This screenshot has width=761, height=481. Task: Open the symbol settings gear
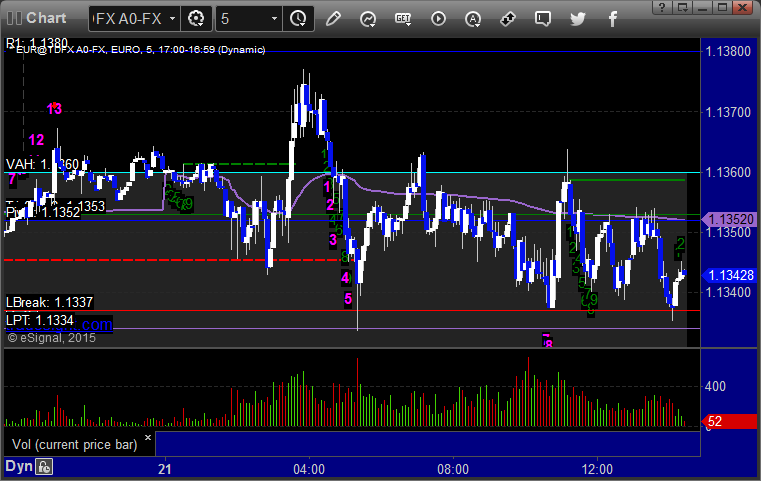tap(196, 19)
